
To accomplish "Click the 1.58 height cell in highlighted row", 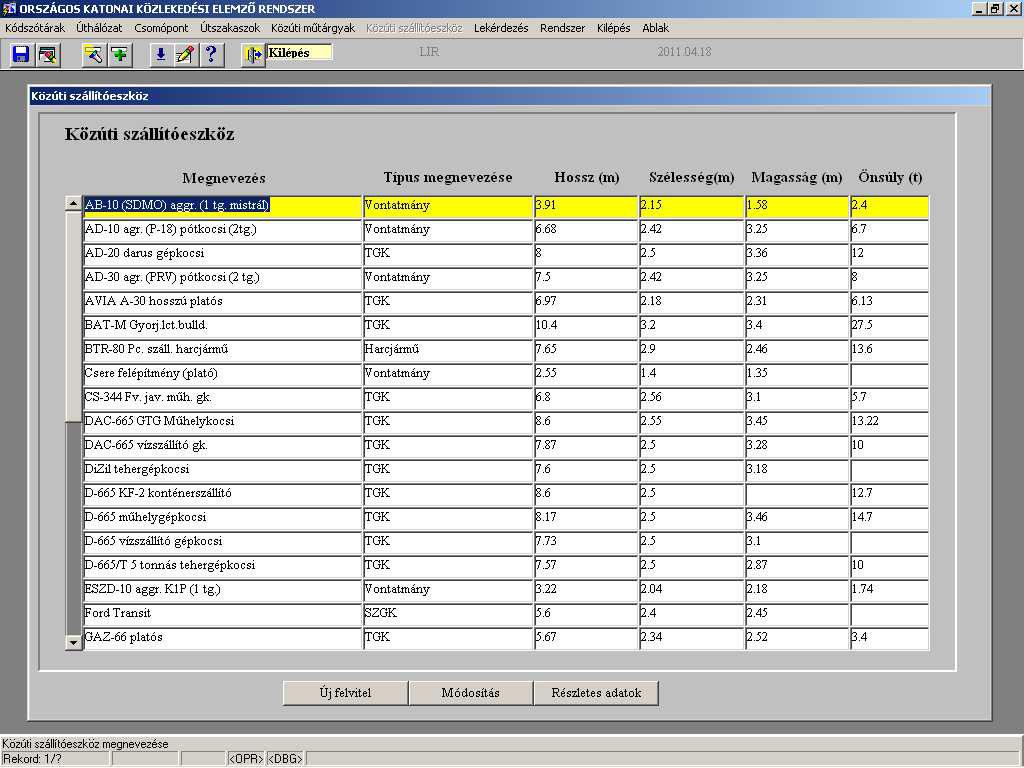I will [x=797, y=206].
